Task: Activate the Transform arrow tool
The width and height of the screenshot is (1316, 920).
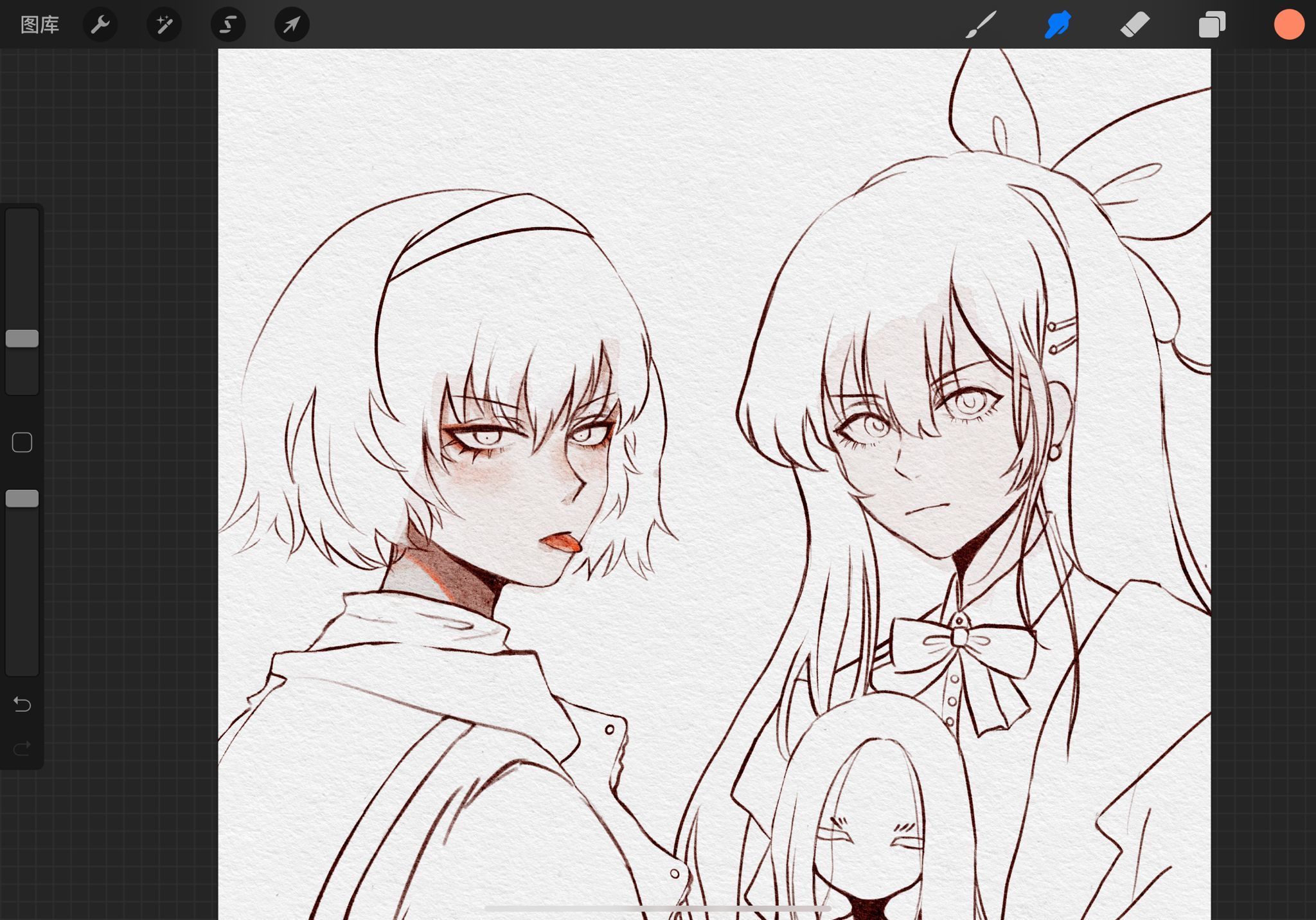Action: point(292,24)
